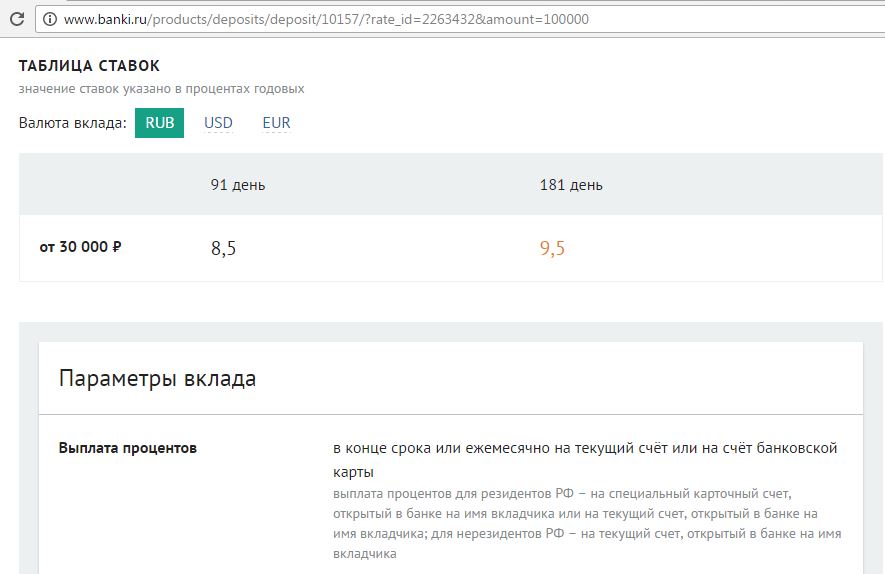The height and width of the screenshot is (574, 885).
Task: Focus the banki.ru address bar URL
Action: pyautogui.click(x=326, y=19)
